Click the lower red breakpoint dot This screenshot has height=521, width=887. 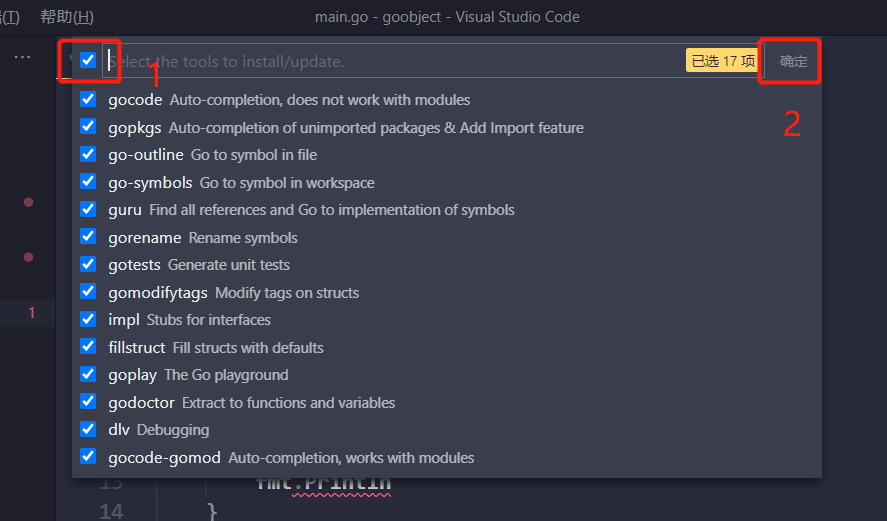click(x=28, y=257)
